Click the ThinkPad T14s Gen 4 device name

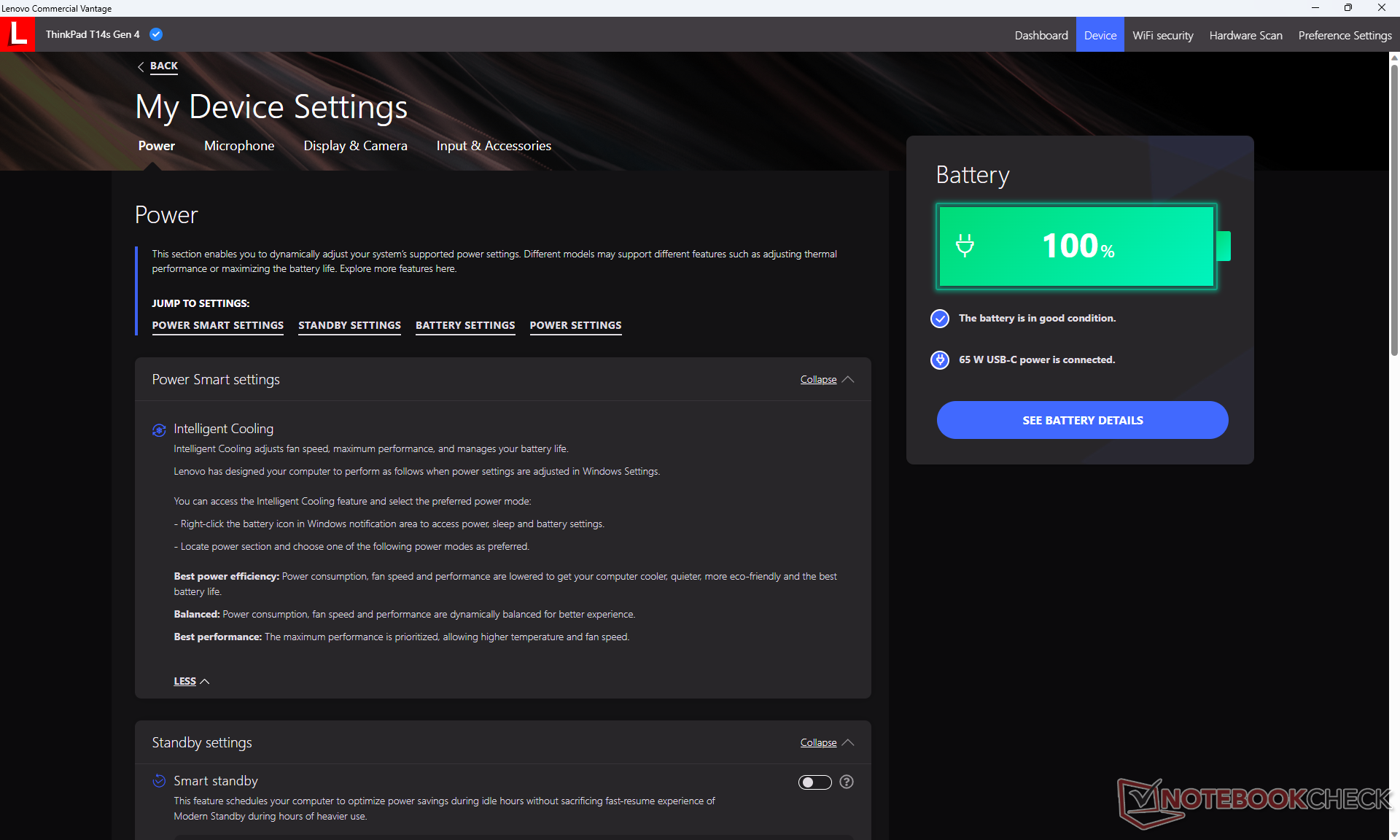tap(93, 34)
